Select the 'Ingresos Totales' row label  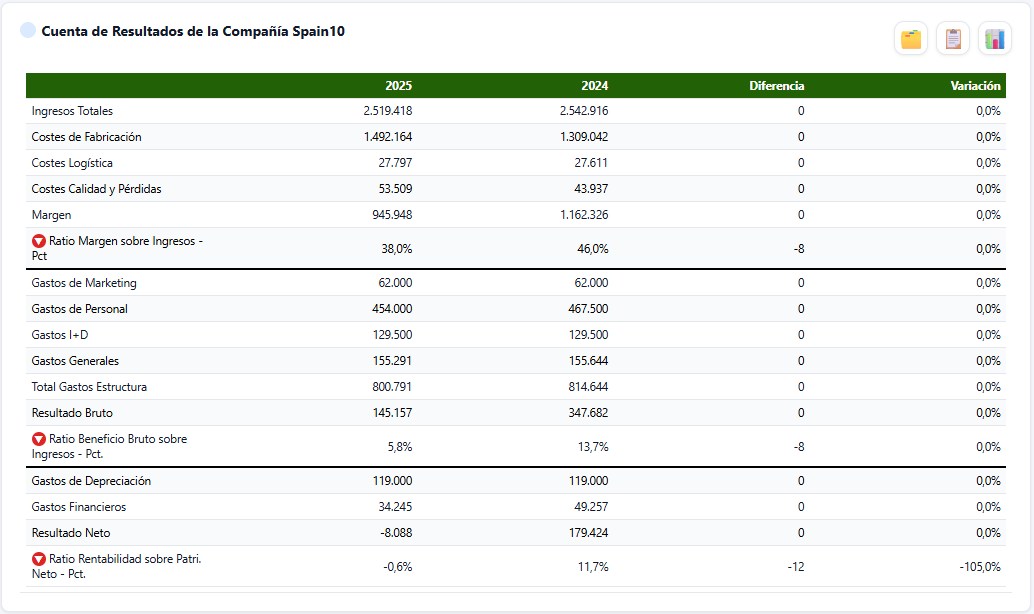pyautogui.click(x=72, y=111)
